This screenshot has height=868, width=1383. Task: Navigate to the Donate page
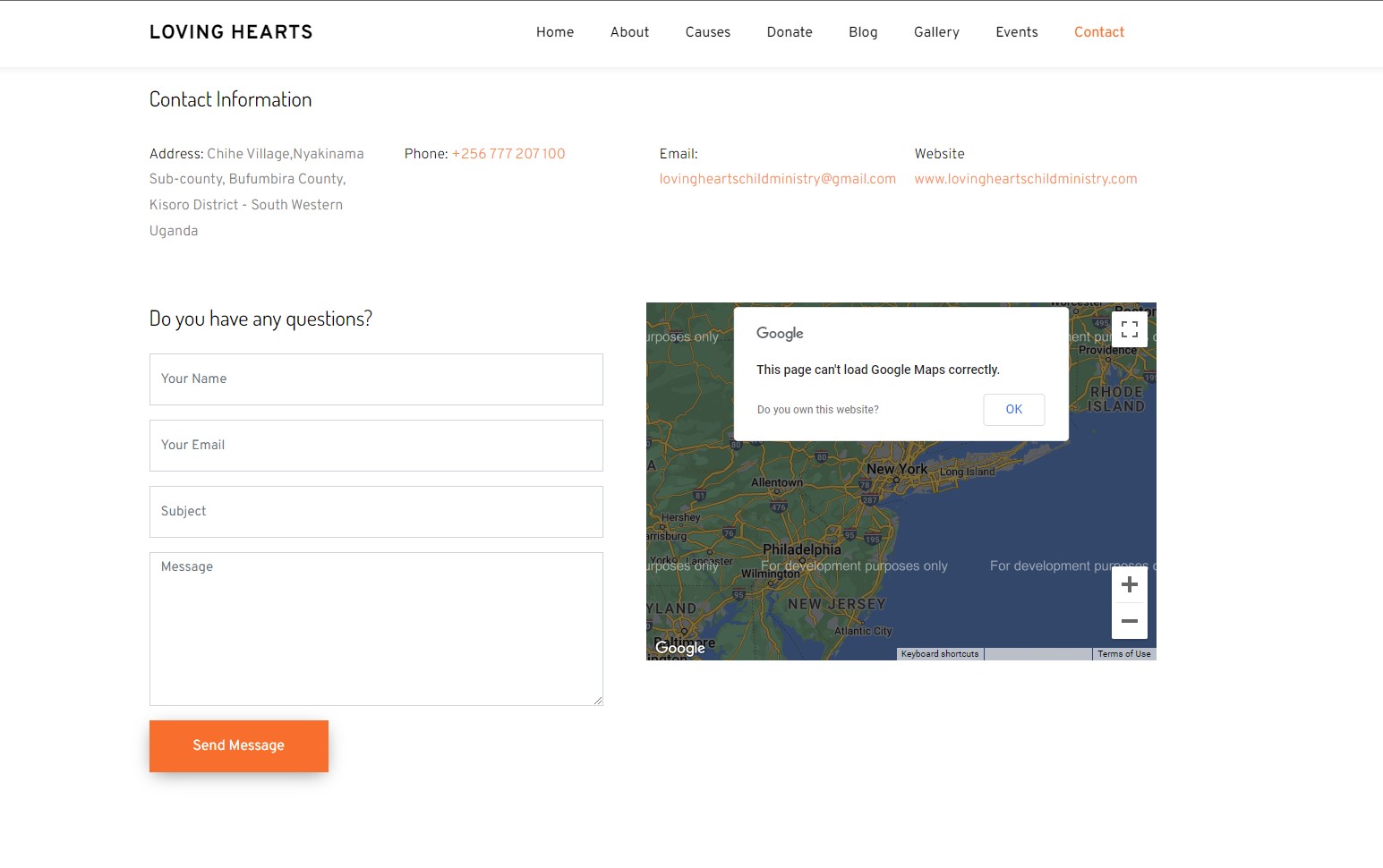coord(790,32)
